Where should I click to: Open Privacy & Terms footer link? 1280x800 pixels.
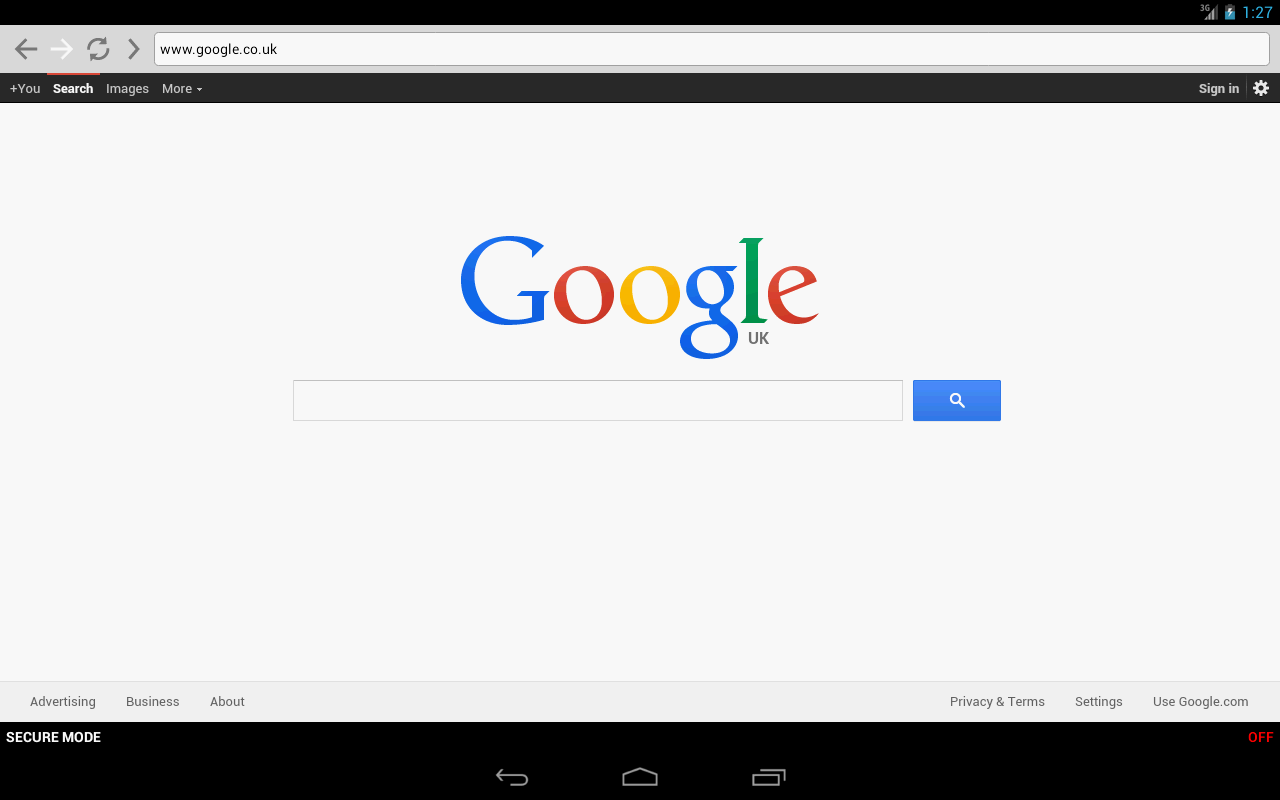[x=997, y=702]
